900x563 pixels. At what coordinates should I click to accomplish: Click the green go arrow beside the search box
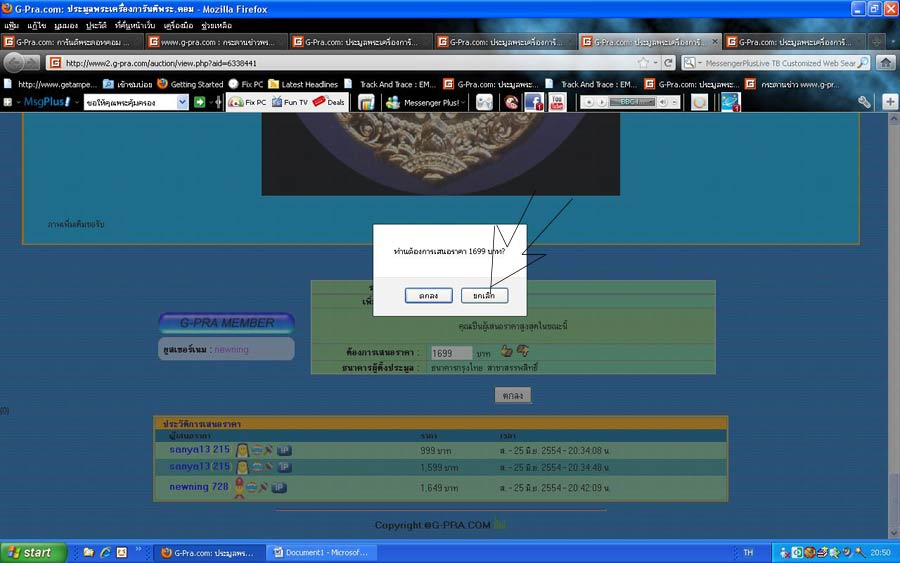tap(199, 102)
